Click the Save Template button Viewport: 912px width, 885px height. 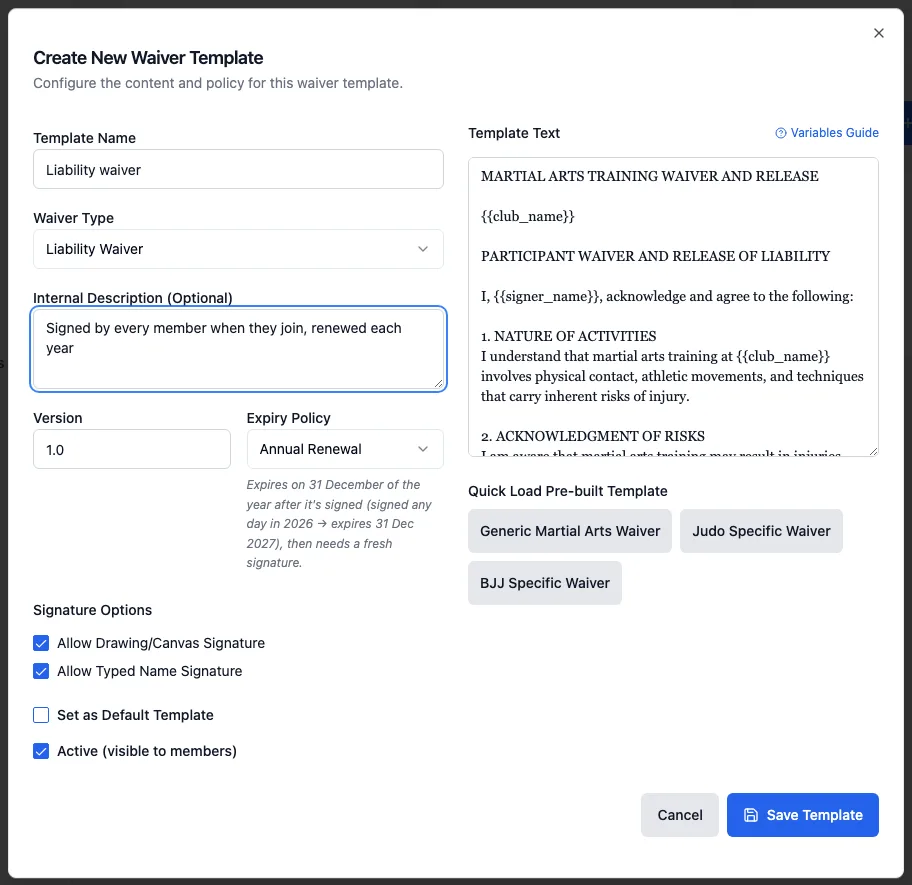point(803,815)
